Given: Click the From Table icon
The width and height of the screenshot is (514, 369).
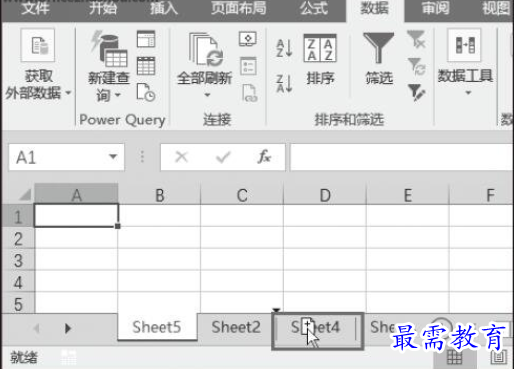Looking at the screenshot, I should click(x=146, y=66).
